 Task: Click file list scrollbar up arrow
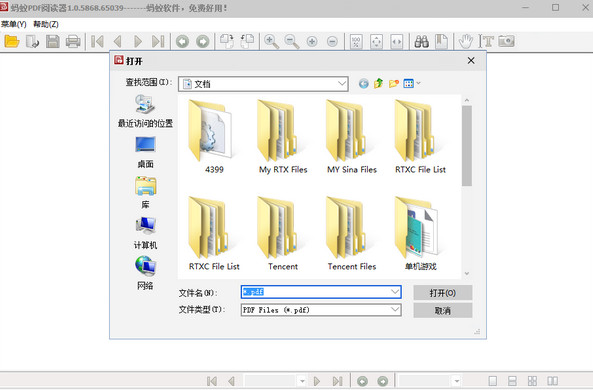tap(467, 100)
